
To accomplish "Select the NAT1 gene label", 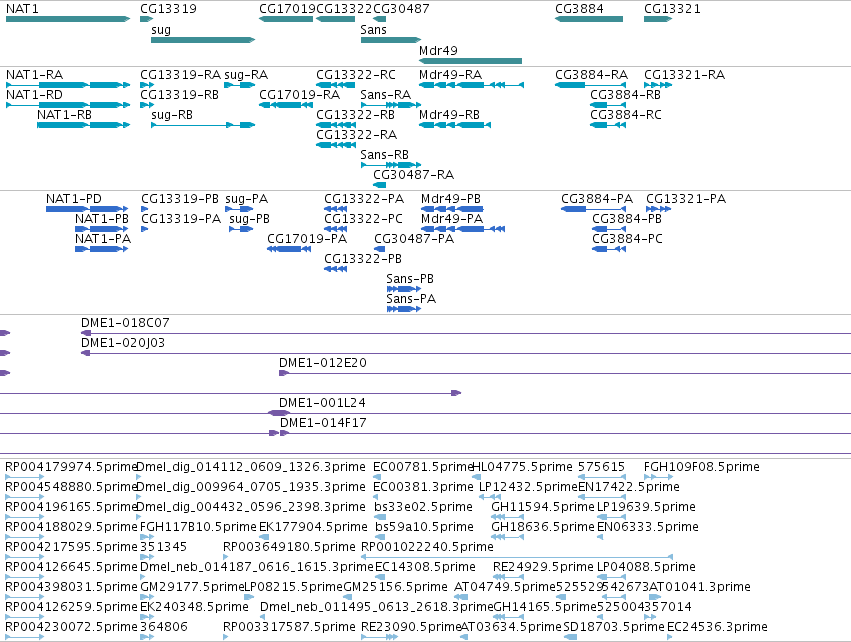I will coord(22,9).
